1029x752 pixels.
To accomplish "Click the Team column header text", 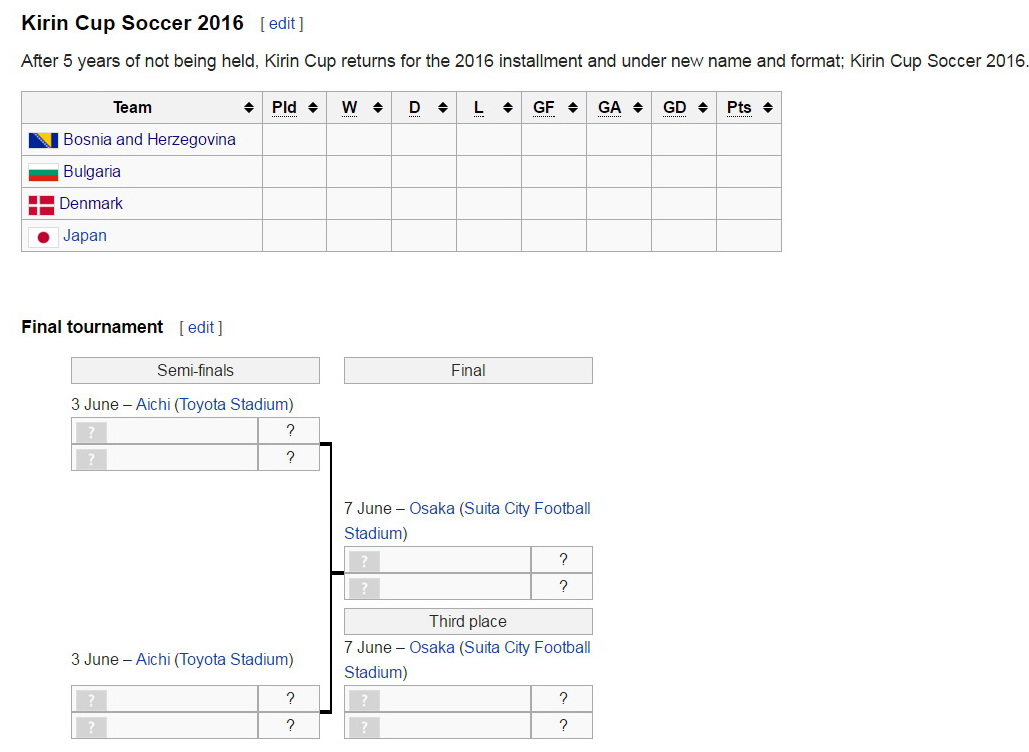I will [132, 108].
